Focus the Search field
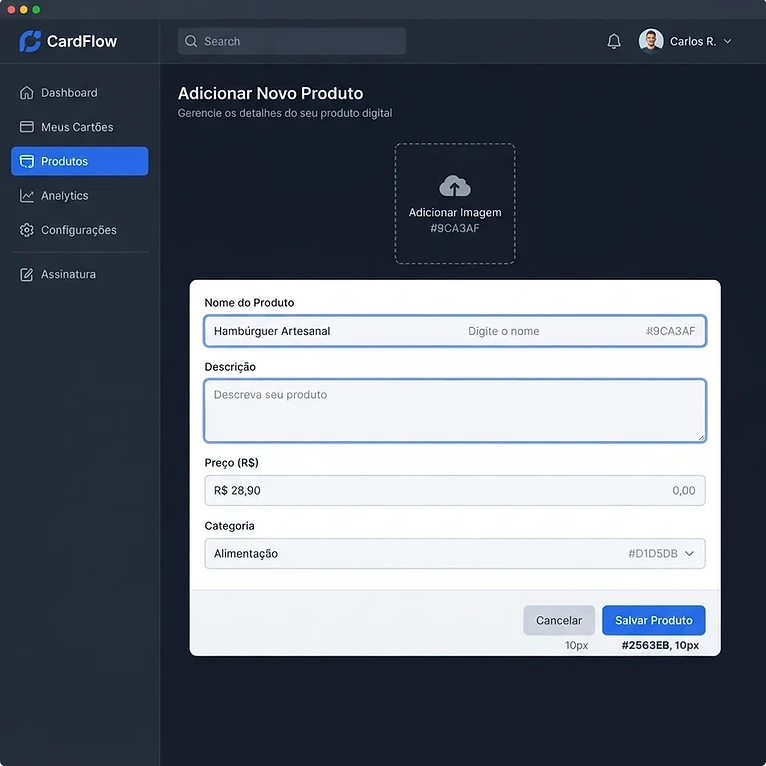The height and width of the screenshot is (766, 766). [x=292, y=41]
